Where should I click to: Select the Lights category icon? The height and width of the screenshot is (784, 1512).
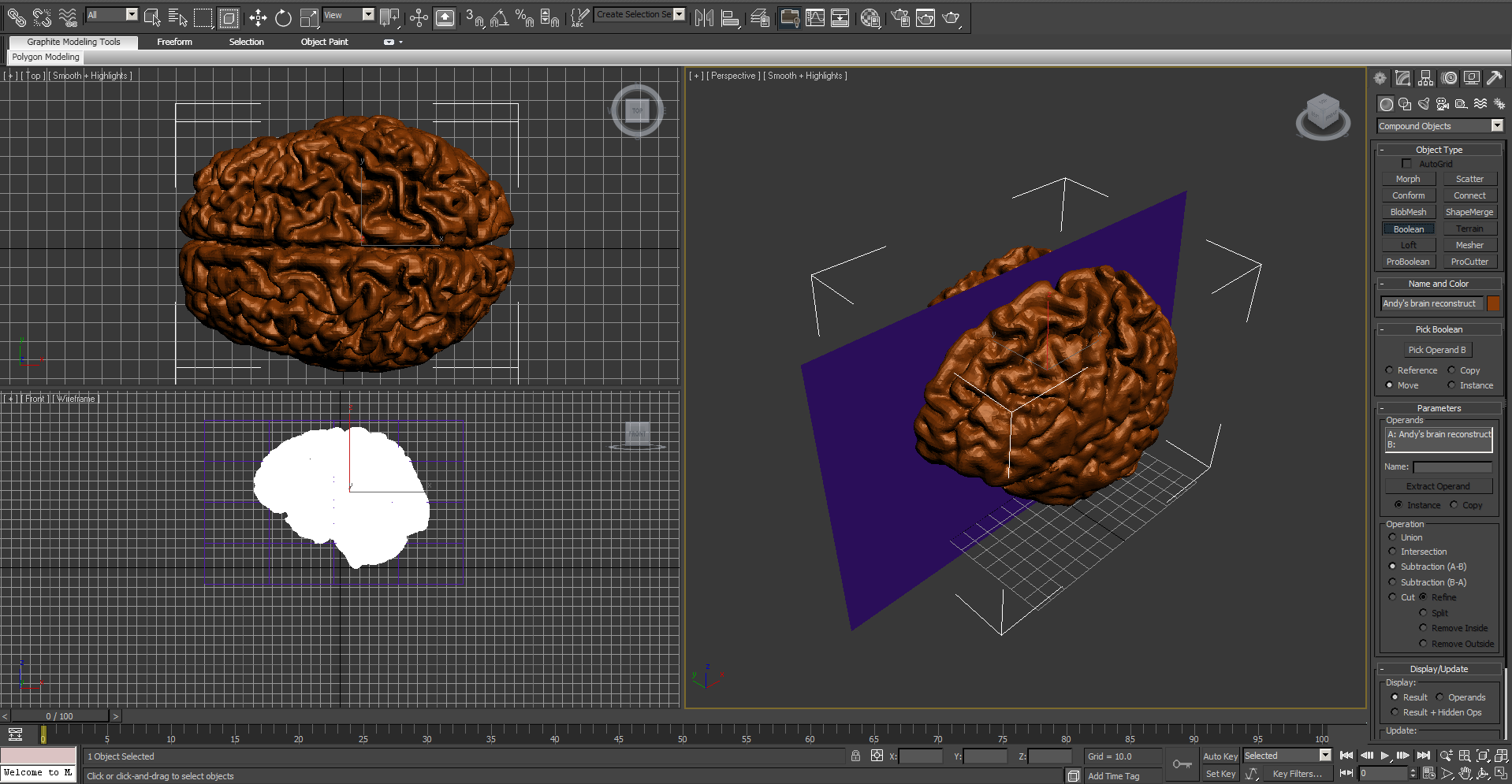(1424, 103)
